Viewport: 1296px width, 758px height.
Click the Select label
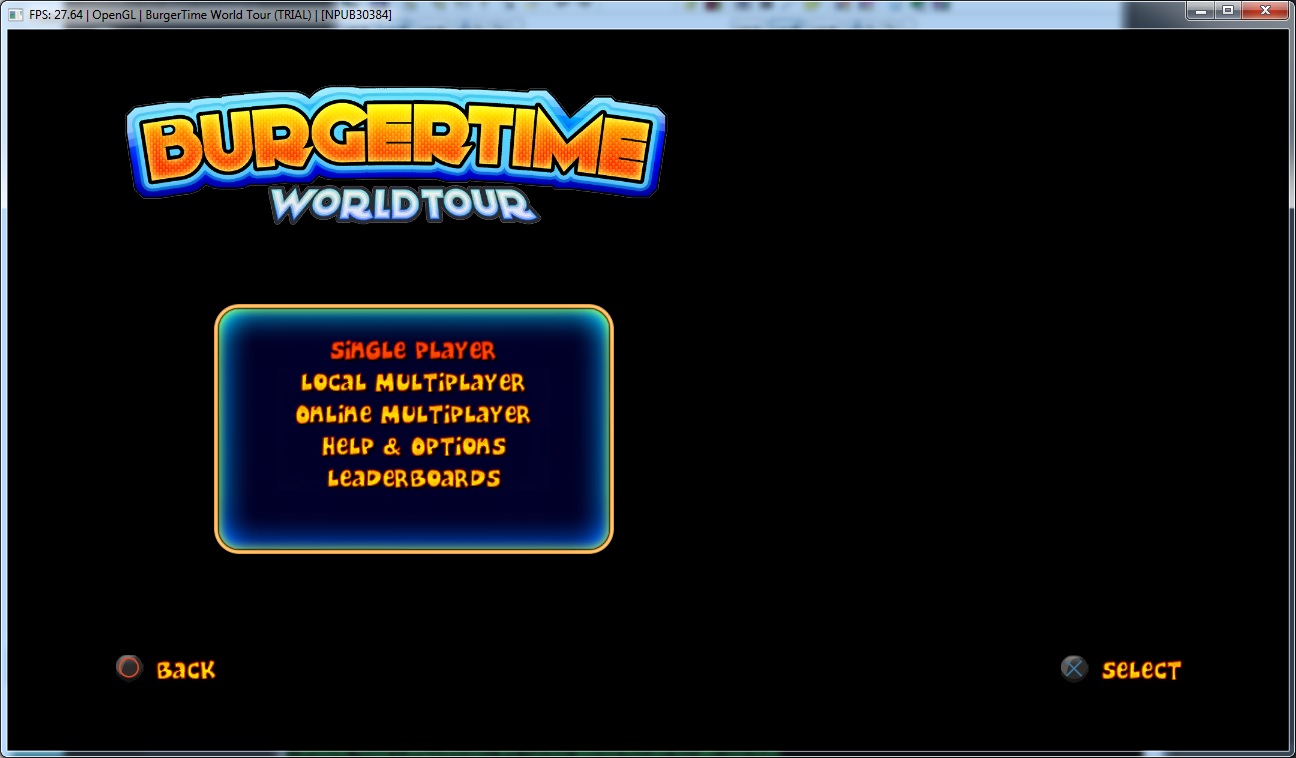(x=1141, y=670)
